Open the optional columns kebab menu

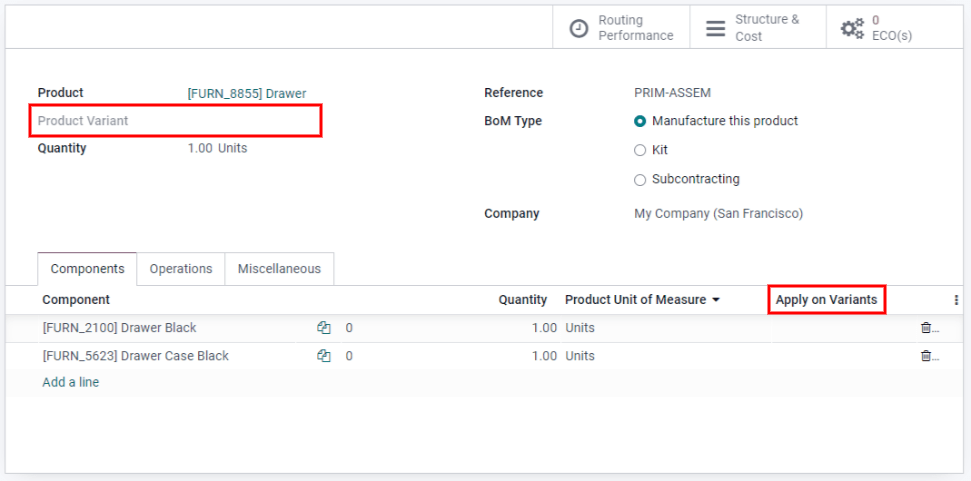956,300
